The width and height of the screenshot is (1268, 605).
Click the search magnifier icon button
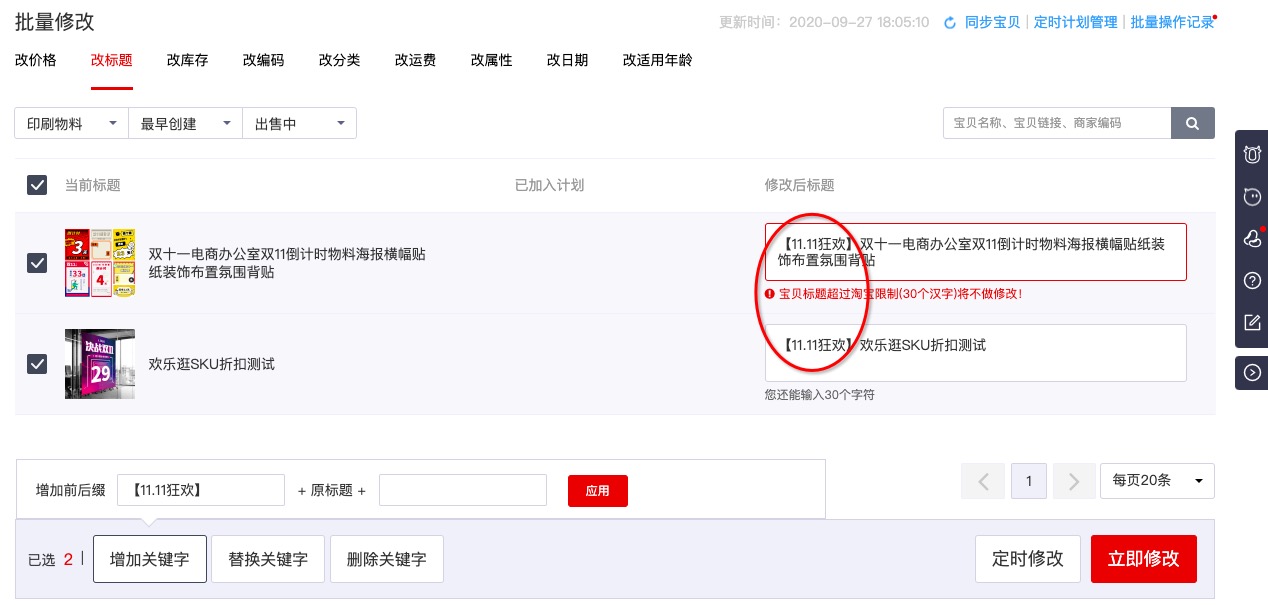coord(1192,123)
